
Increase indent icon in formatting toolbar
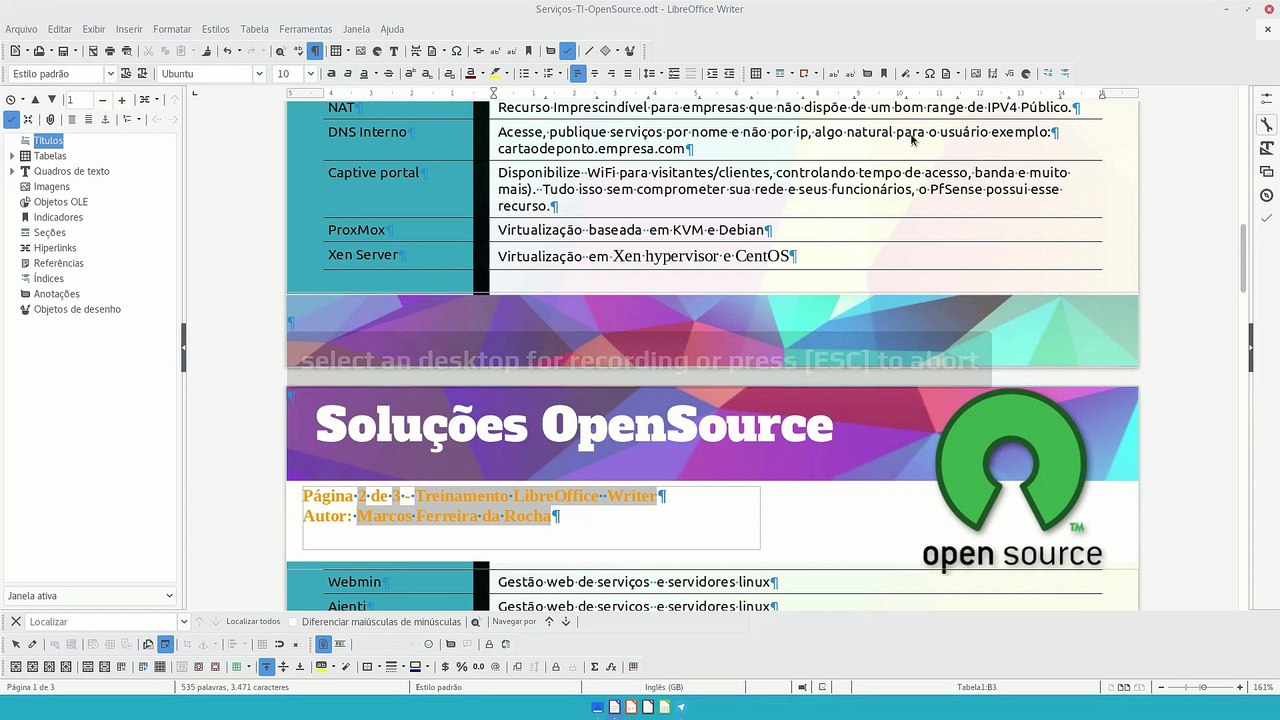(712, 73)
